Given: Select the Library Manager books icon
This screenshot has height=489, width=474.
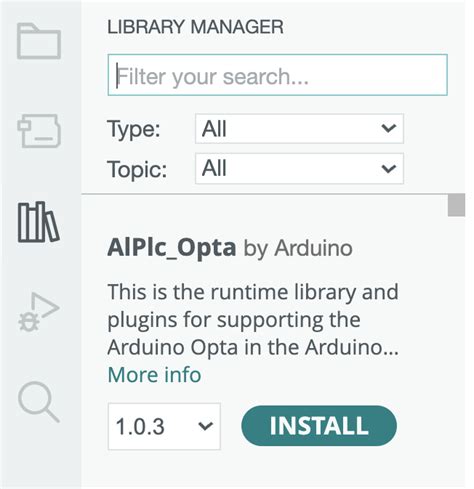Looking at the screenshot, I should (x=39, y=222).
